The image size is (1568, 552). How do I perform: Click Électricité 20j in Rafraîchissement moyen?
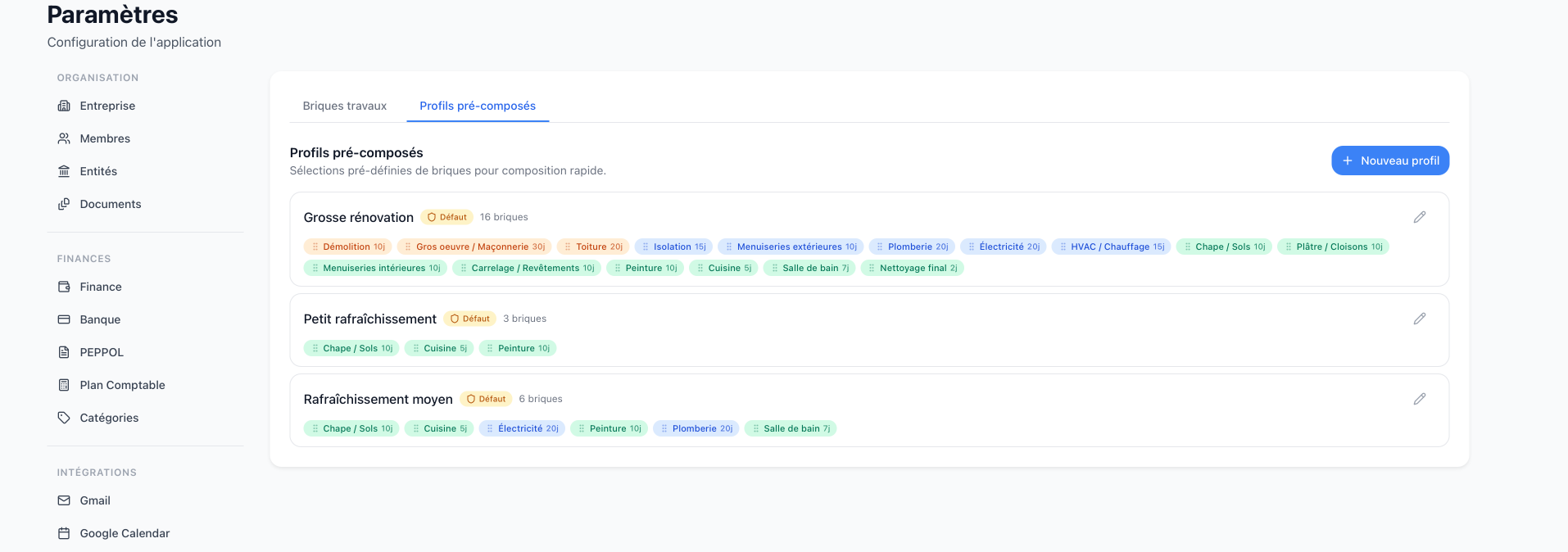(x=522, y=428)
